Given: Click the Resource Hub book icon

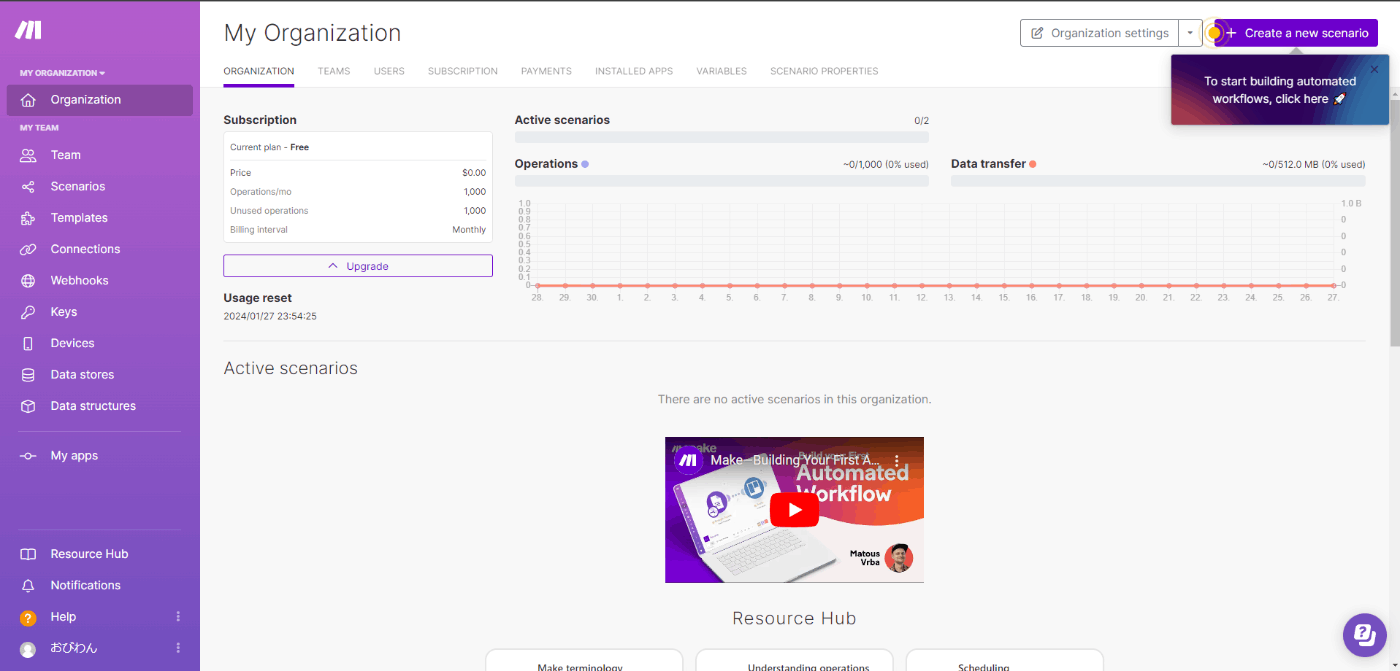Looking at the screenshot, I should (28, 554).
